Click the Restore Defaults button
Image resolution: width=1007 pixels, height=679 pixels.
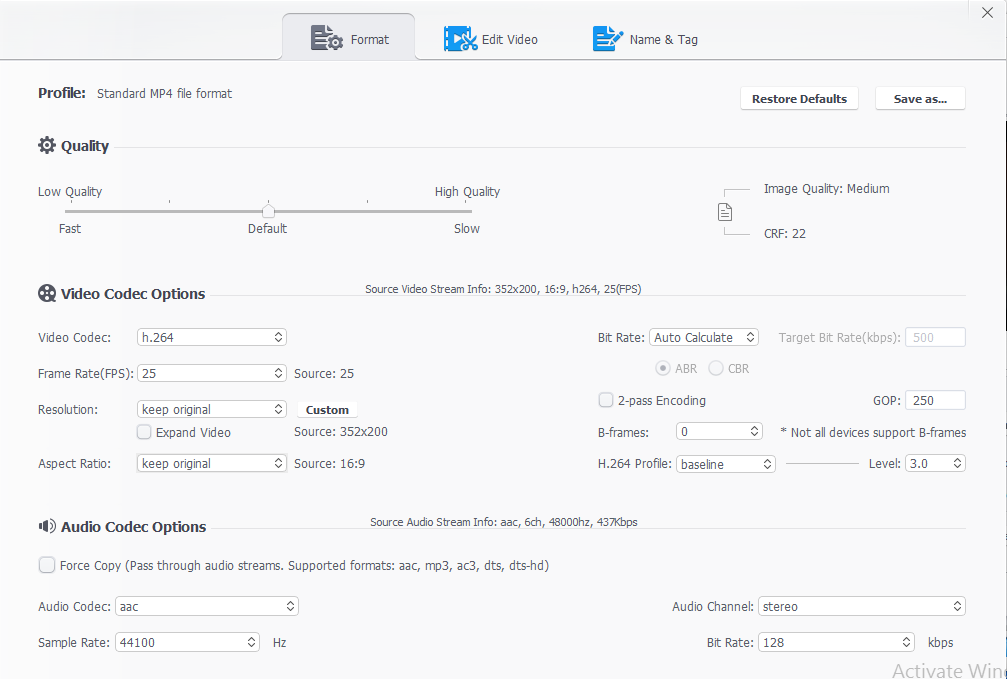pos(799,99)
